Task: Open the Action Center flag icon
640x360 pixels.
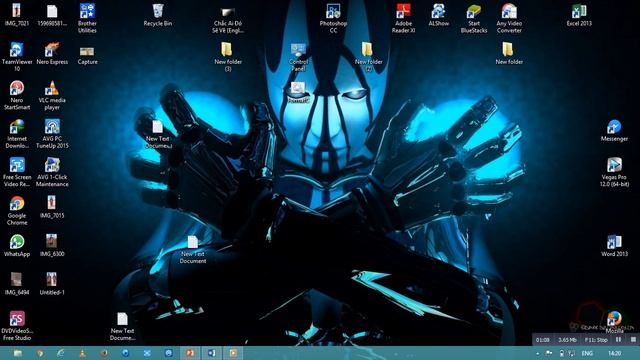Action: tap(549, 353)
